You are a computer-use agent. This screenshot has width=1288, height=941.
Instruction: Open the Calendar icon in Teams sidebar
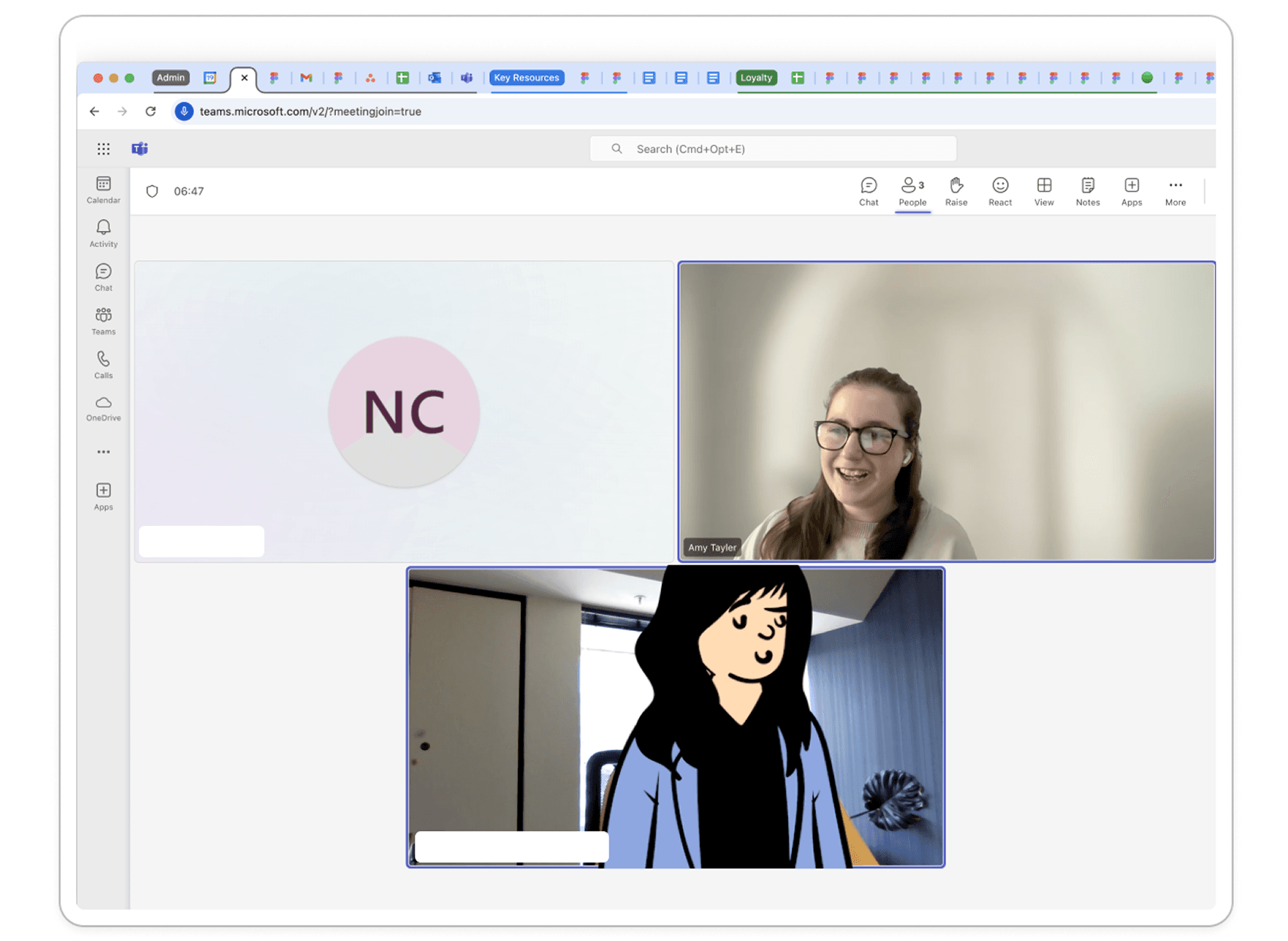pos(104,190)
